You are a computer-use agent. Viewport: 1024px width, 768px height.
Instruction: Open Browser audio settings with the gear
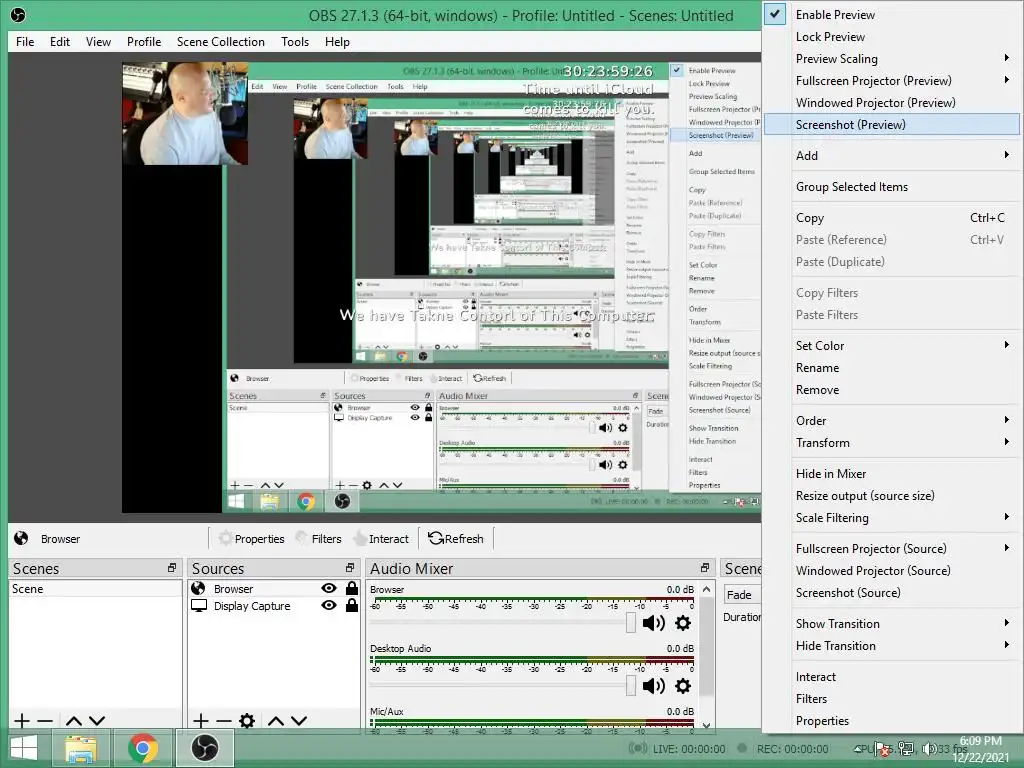point(682,623)
